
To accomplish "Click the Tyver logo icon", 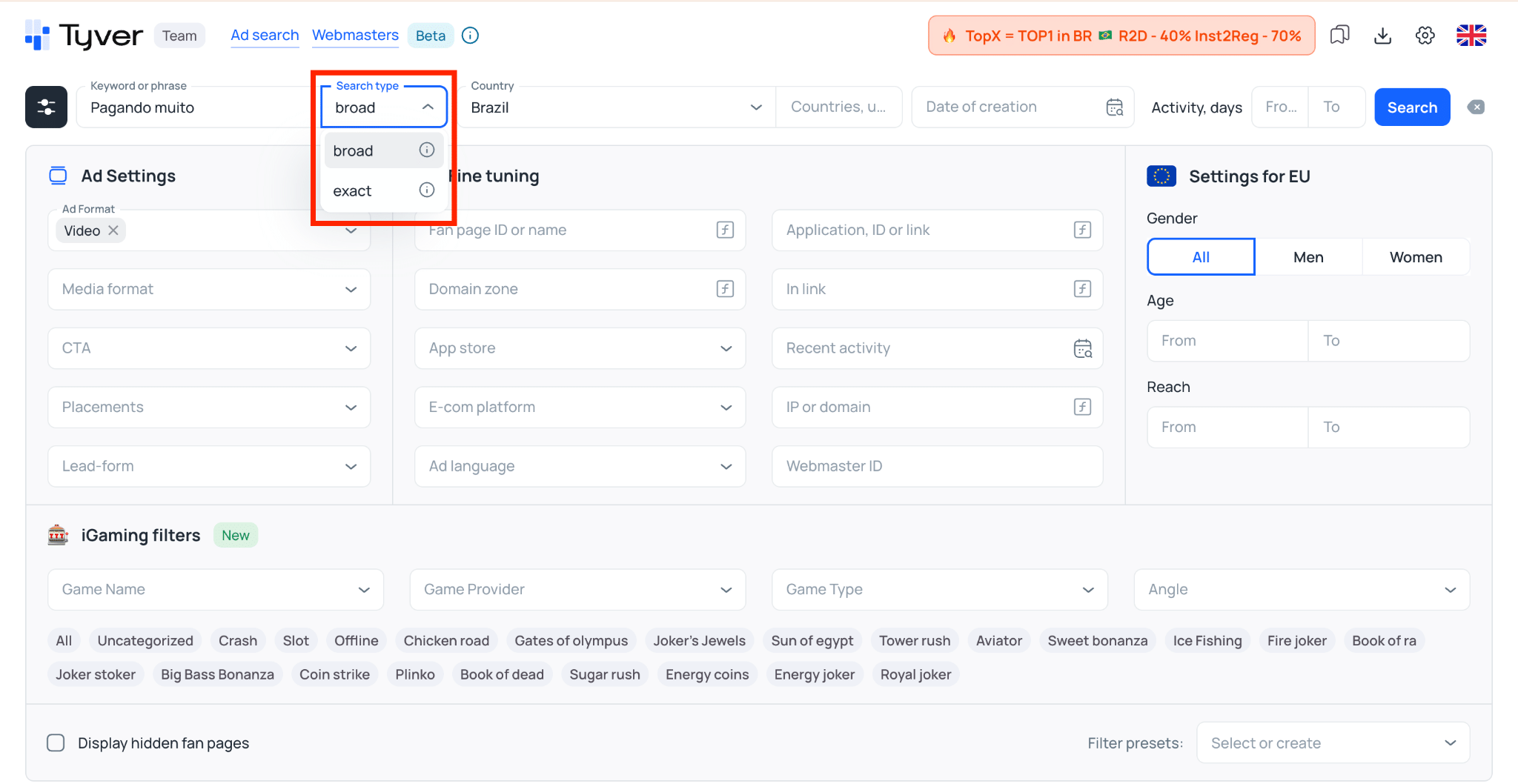I will (x=37, y=35).
